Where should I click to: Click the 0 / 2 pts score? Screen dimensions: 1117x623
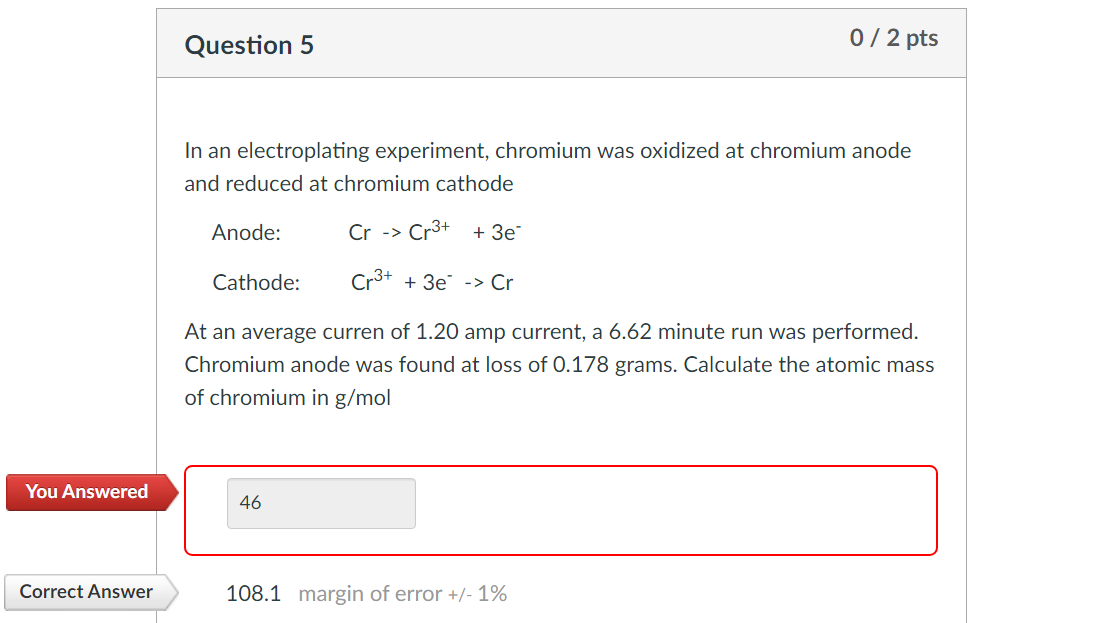[894, 38]
